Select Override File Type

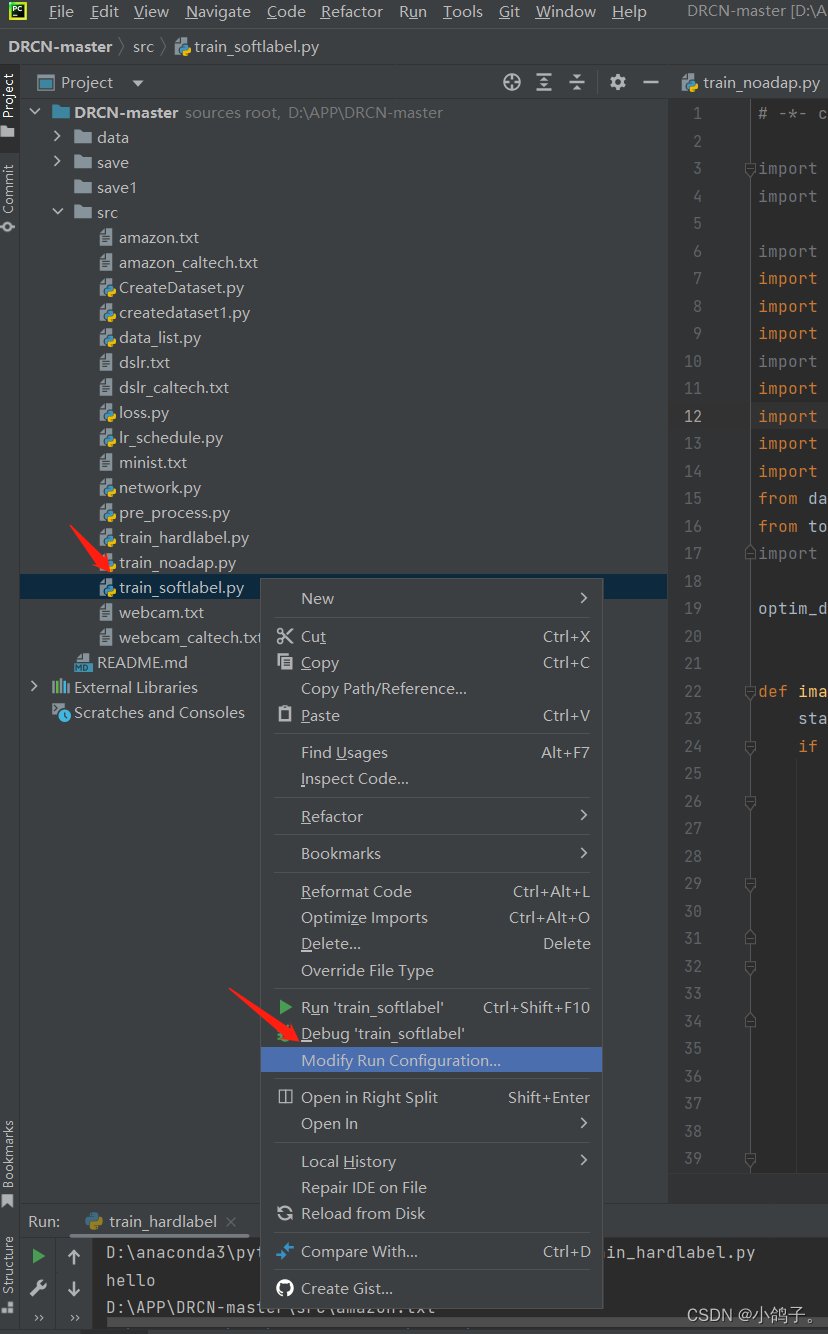pos(431,970)
